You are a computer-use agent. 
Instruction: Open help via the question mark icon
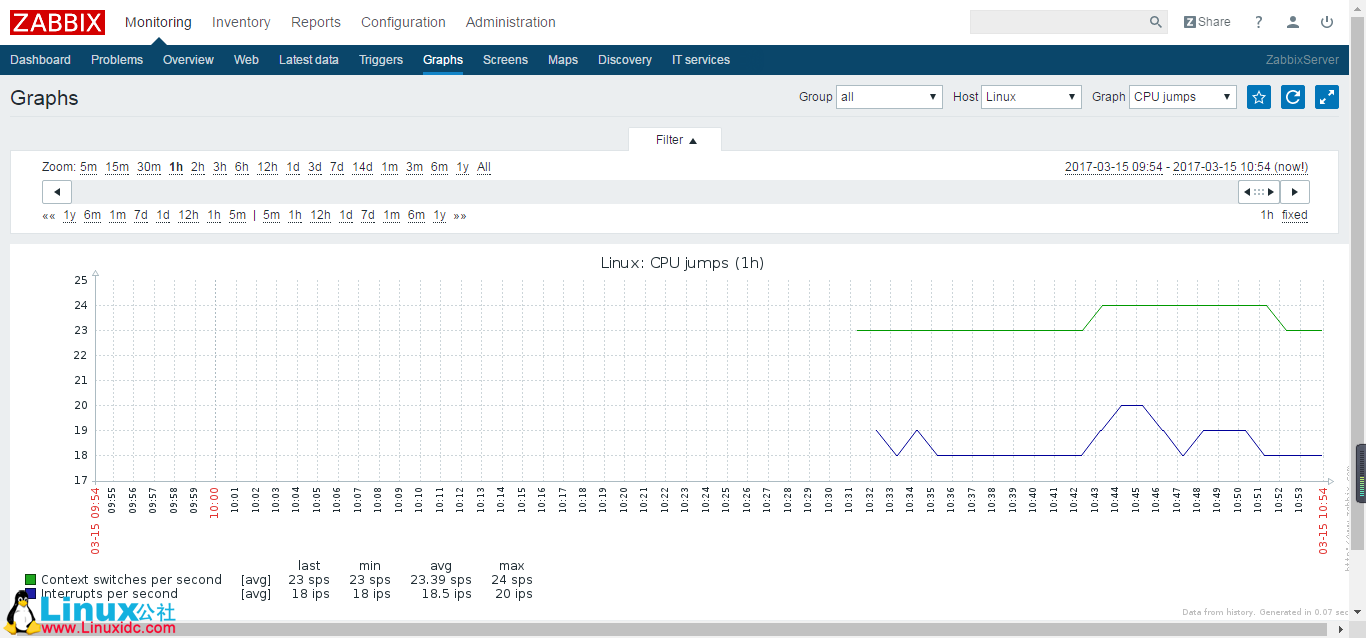(1258, 21)
